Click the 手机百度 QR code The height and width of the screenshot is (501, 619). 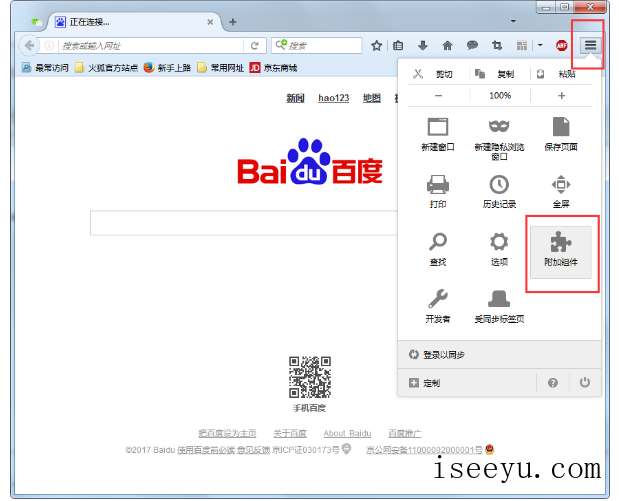(310, 377)
